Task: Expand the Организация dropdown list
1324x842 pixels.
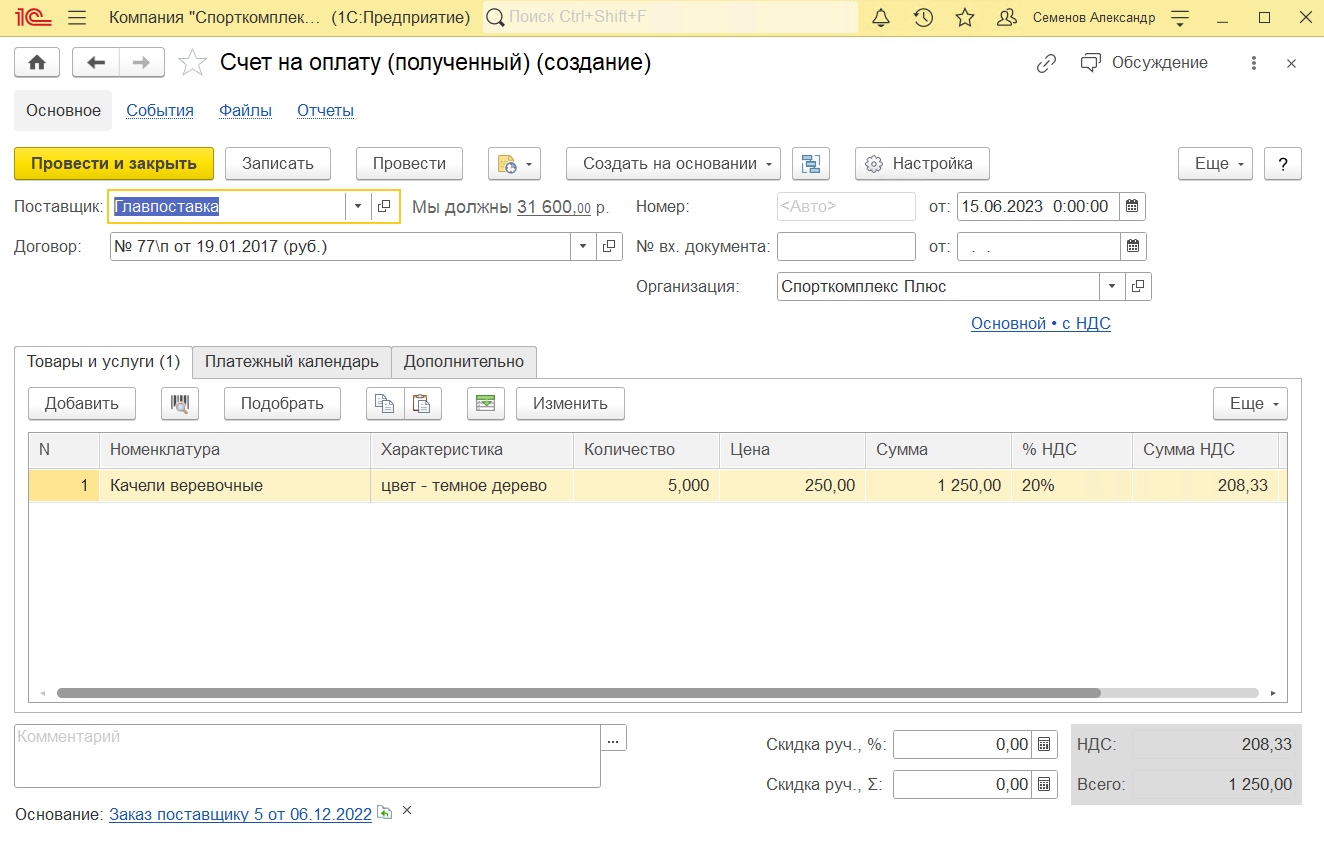Action: (x=1112, y=287)
